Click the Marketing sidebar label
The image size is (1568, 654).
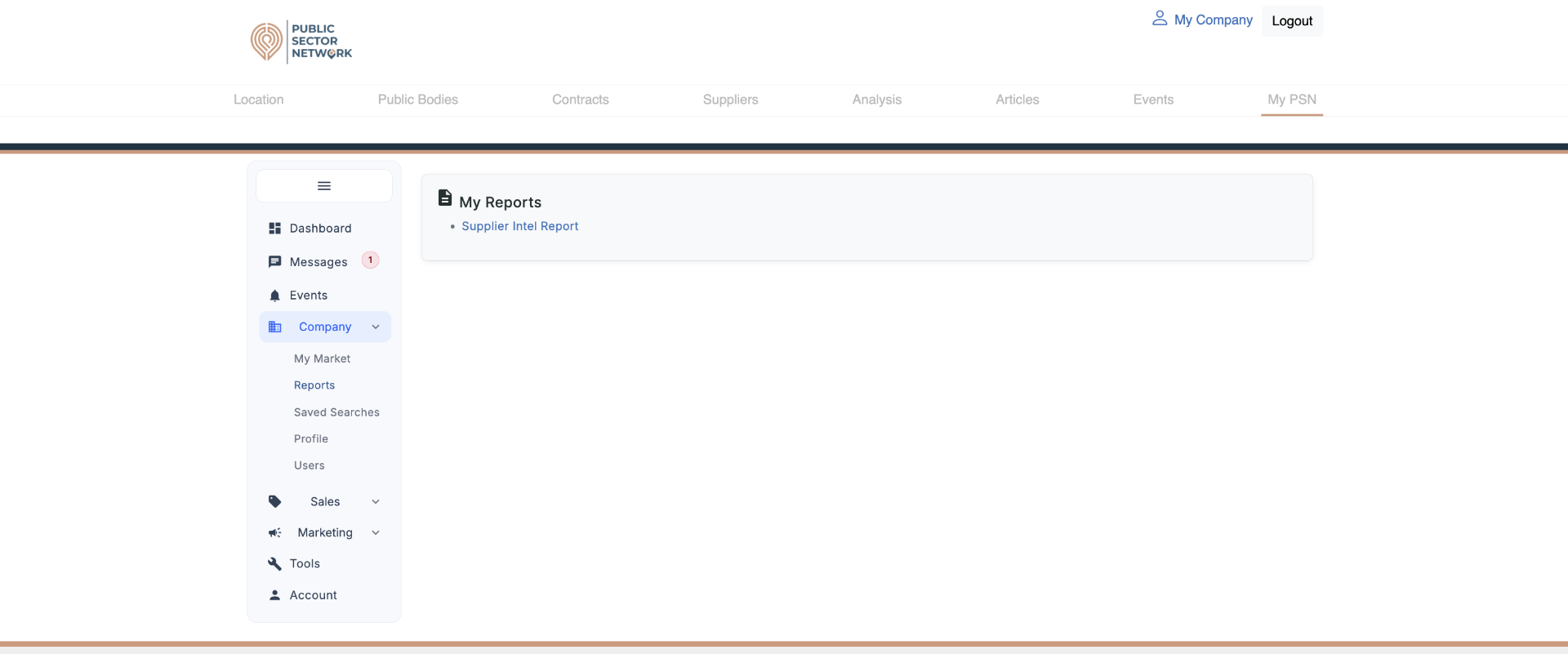point(325,532)
